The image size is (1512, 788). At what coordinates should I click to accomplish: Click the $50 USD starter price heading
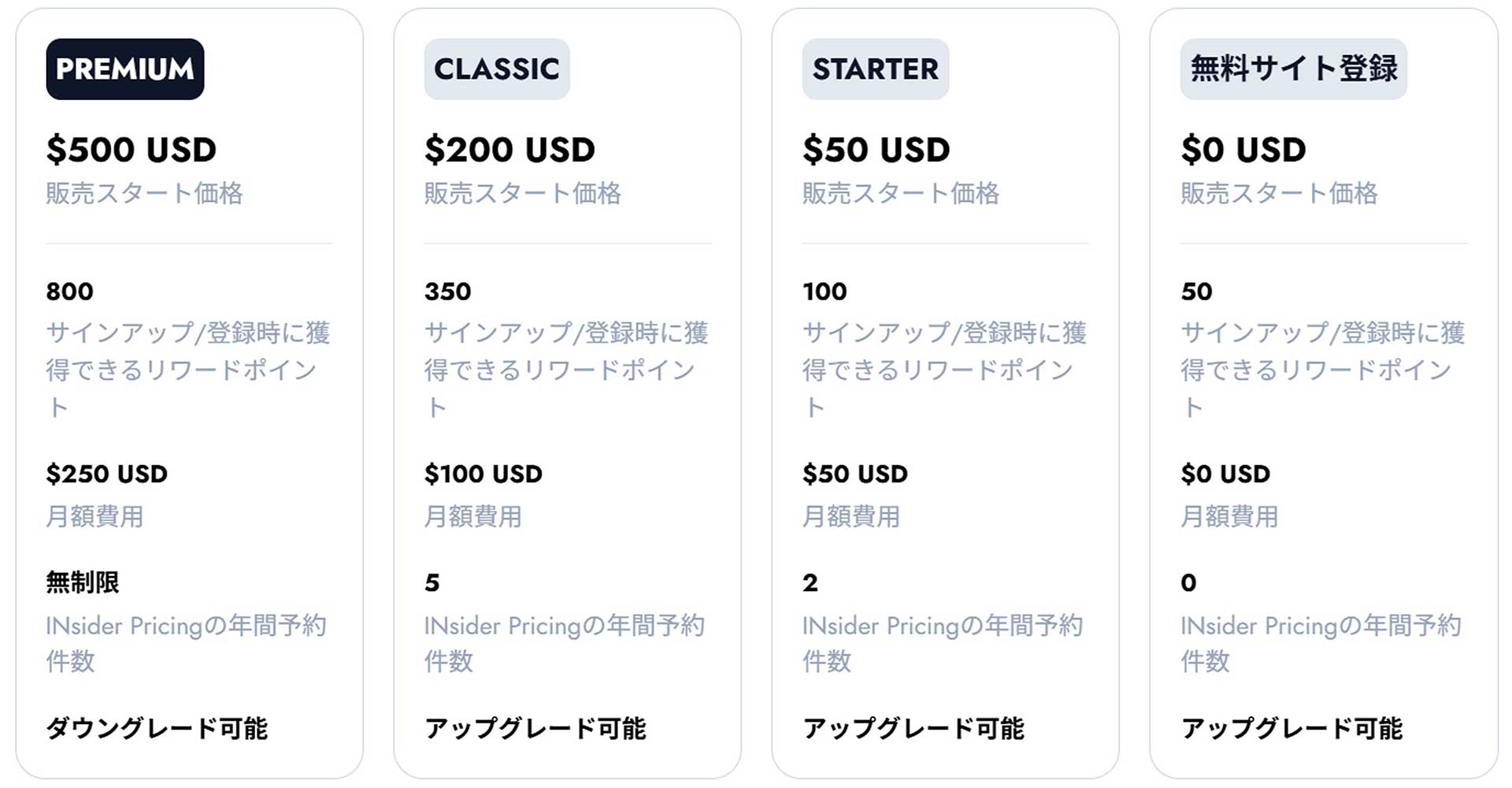point(876,150)
